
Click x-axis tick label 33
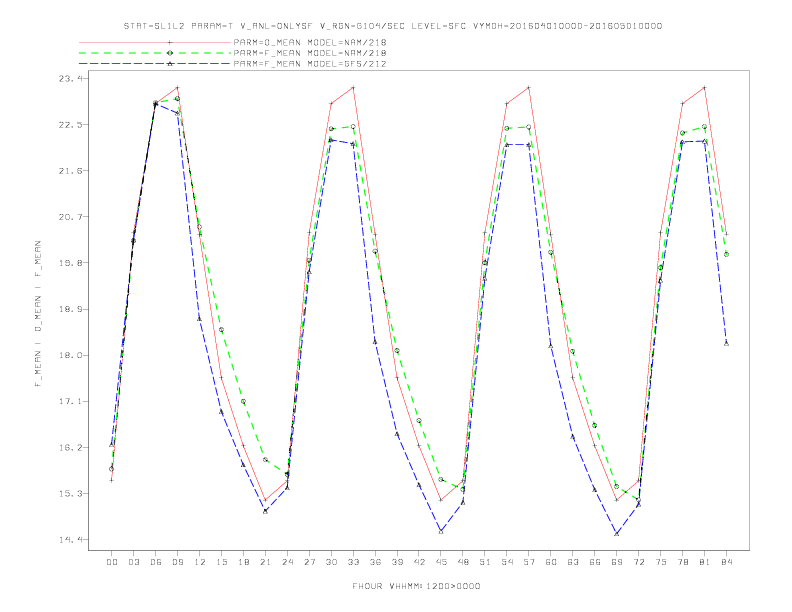[353, 562]
